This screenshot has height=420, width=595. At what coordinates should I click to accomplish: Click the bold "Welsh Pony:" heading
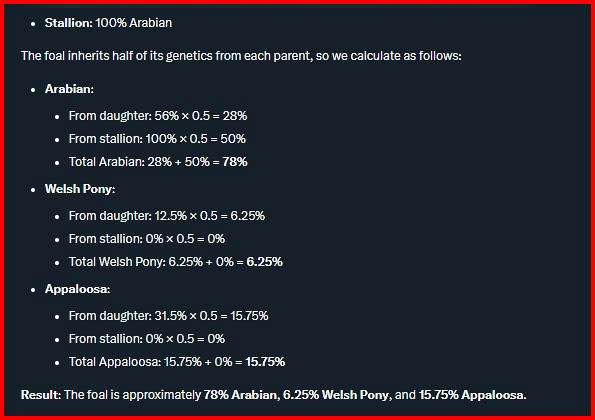tap(80, 189)
